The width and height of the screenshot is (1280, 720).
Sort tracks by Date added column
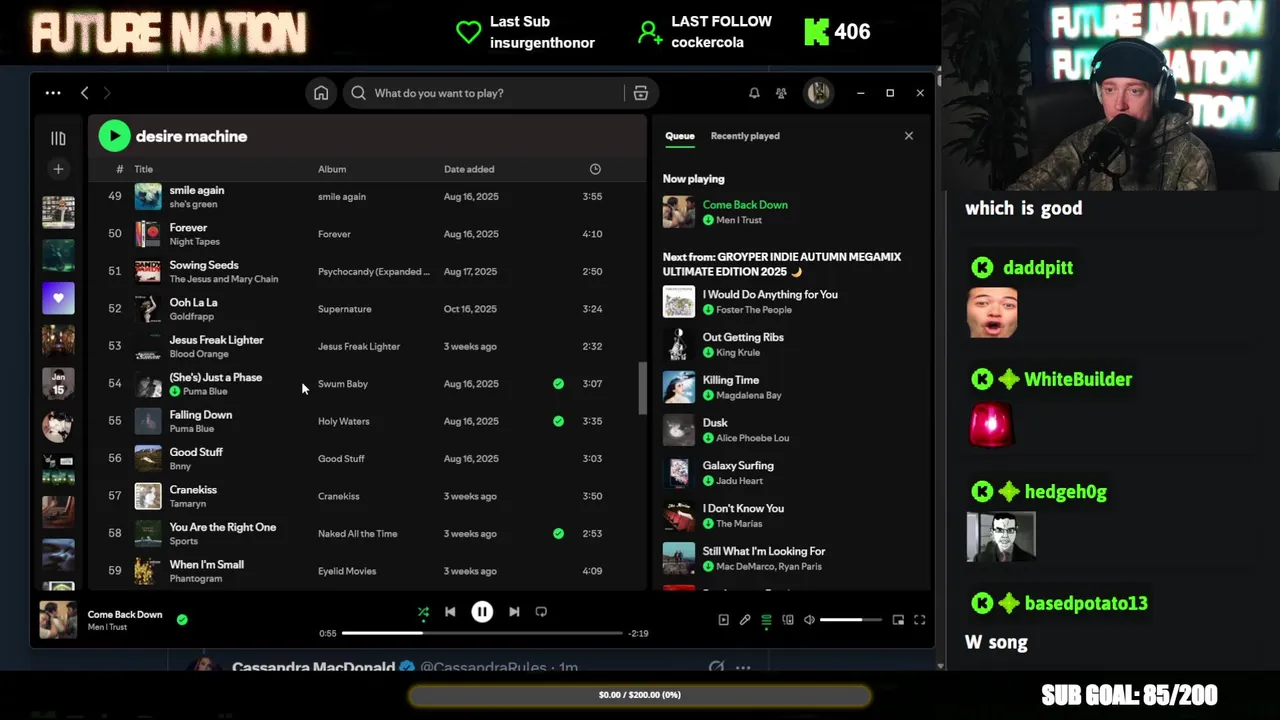tap(469, 169)
